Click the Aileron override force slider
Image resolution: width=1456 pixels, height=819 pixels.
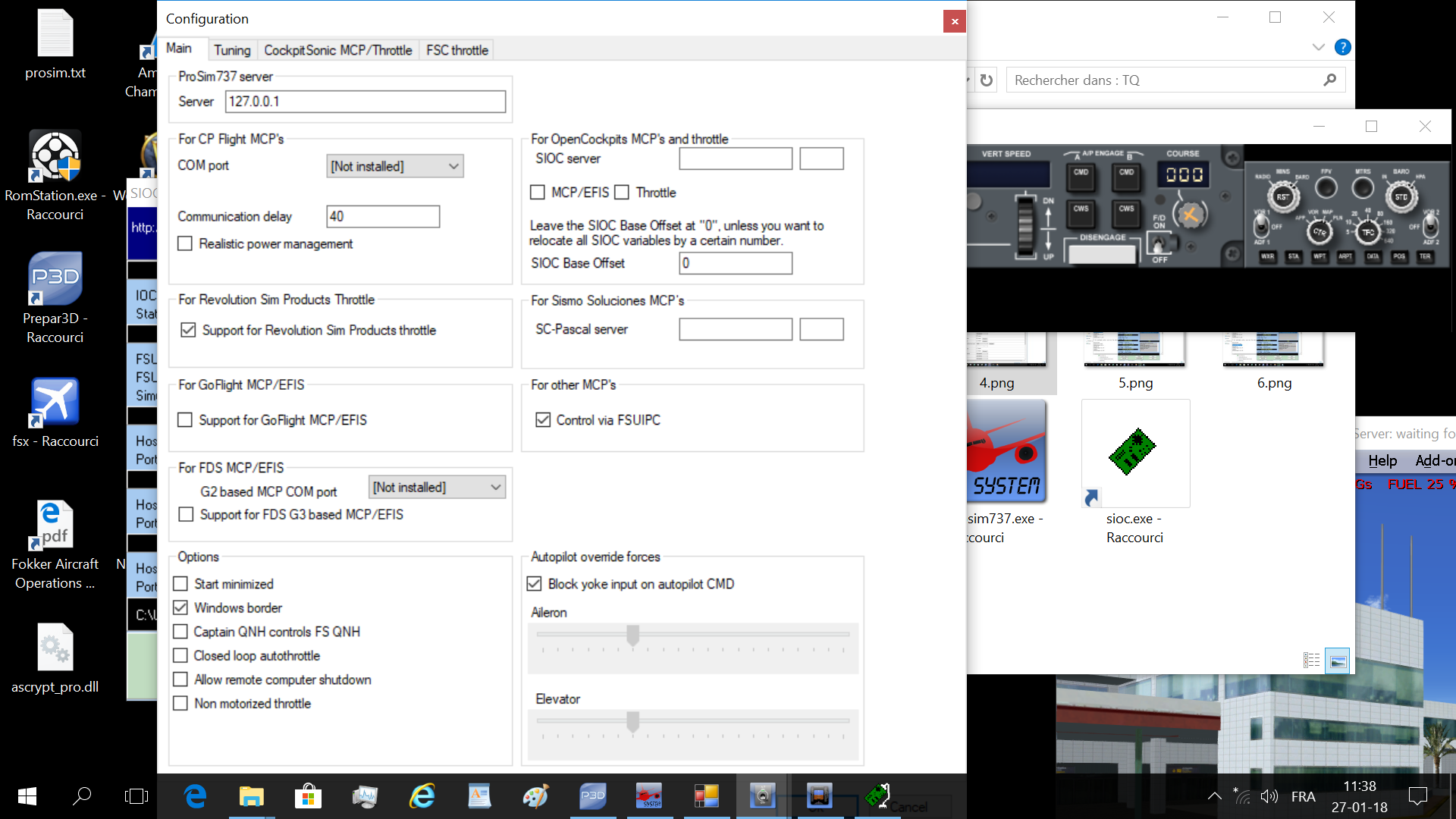pyautogui.click(x=632, y=635)
